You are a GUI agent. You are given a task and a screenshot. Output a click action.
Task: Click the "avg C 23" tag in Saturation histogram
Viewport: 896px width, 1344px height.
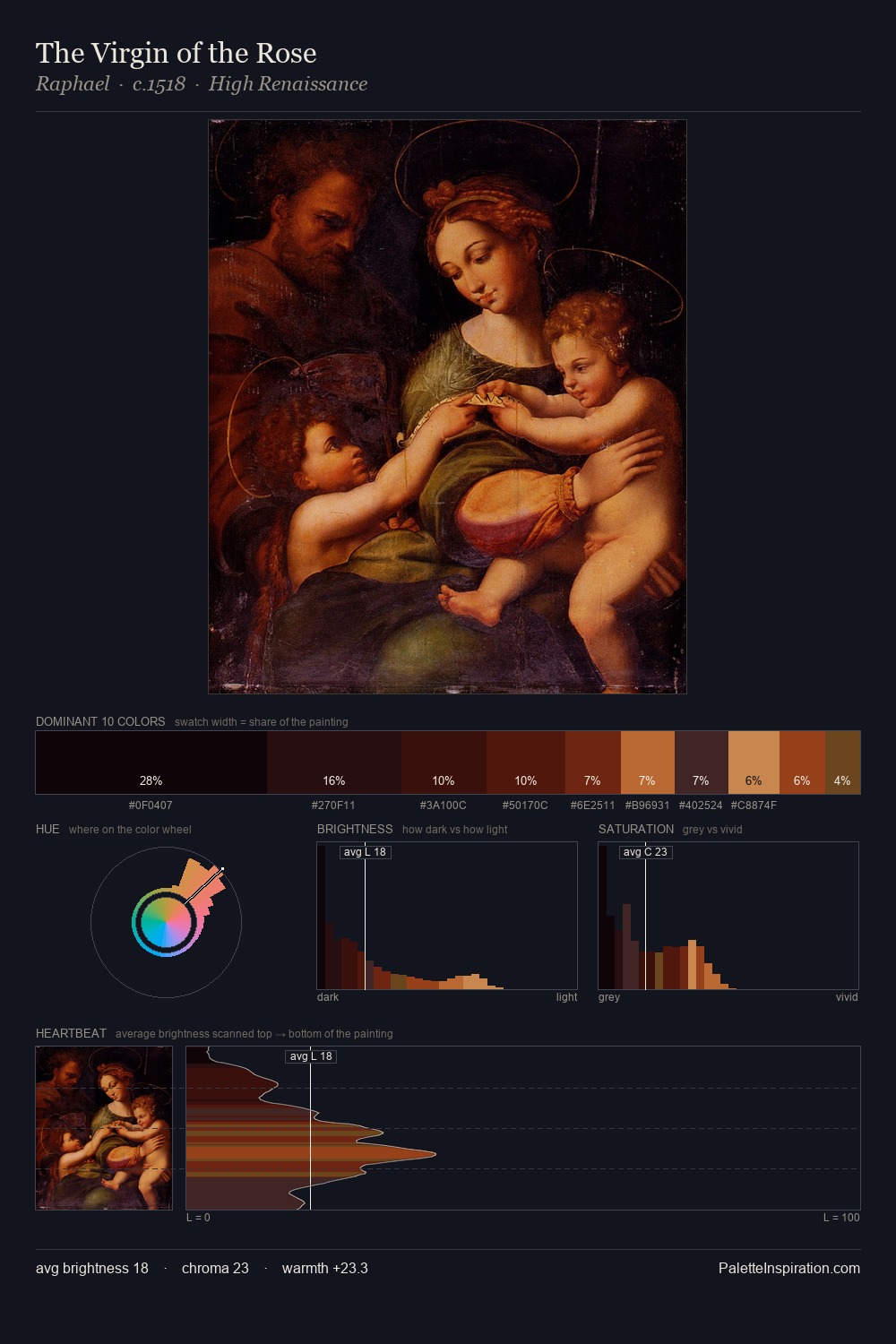[x=645, y=852]
